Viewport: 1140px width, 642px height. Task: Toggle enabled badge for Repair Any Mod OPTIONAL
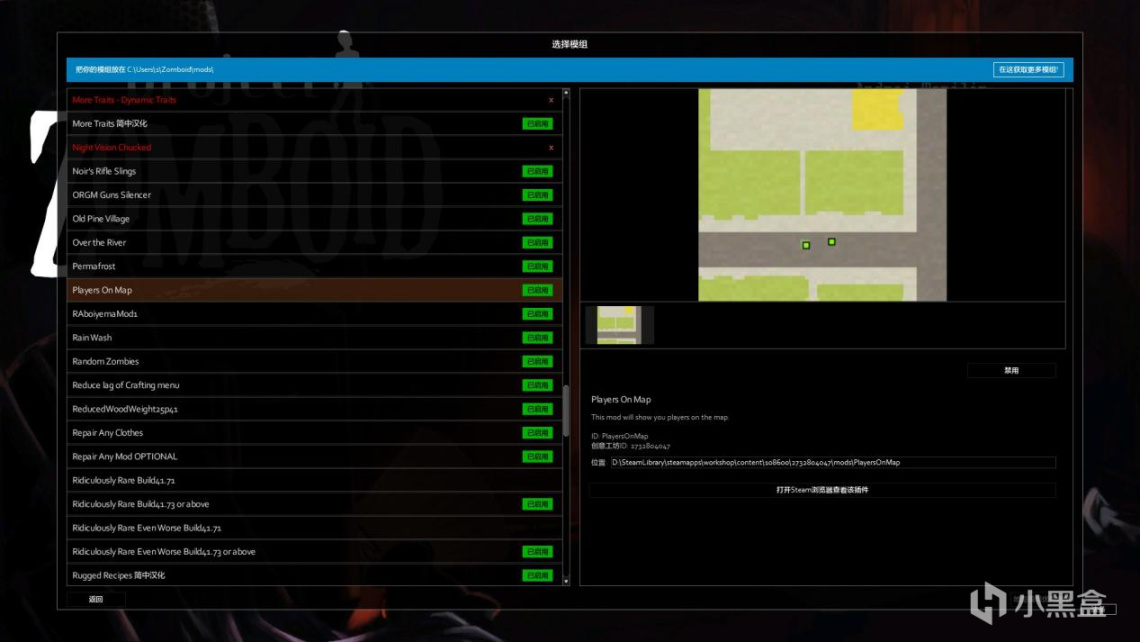click(x=537, y=457)
